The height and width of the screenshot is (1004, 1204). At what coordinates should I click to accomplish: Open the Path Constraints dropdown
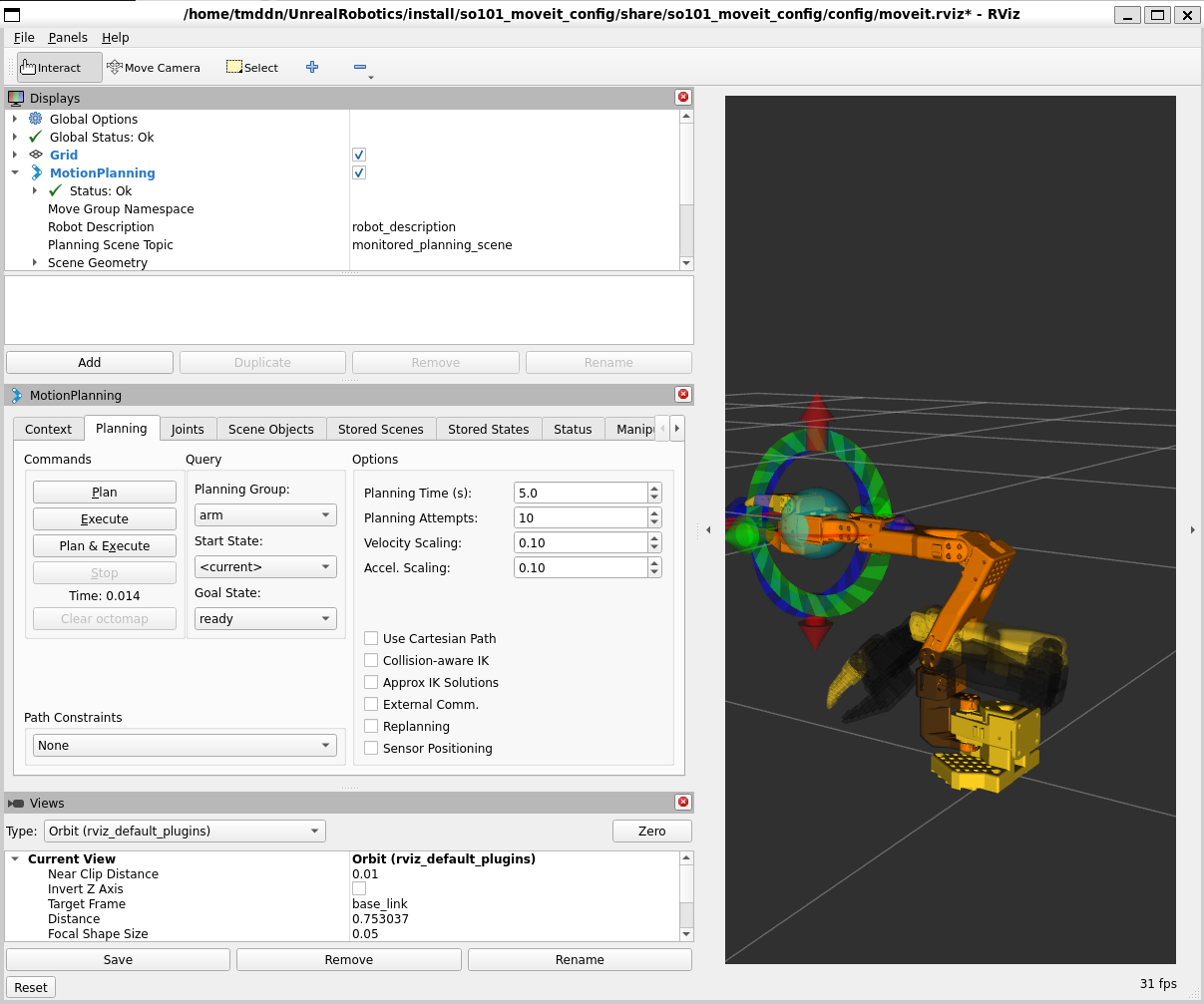tap(185, 745)
